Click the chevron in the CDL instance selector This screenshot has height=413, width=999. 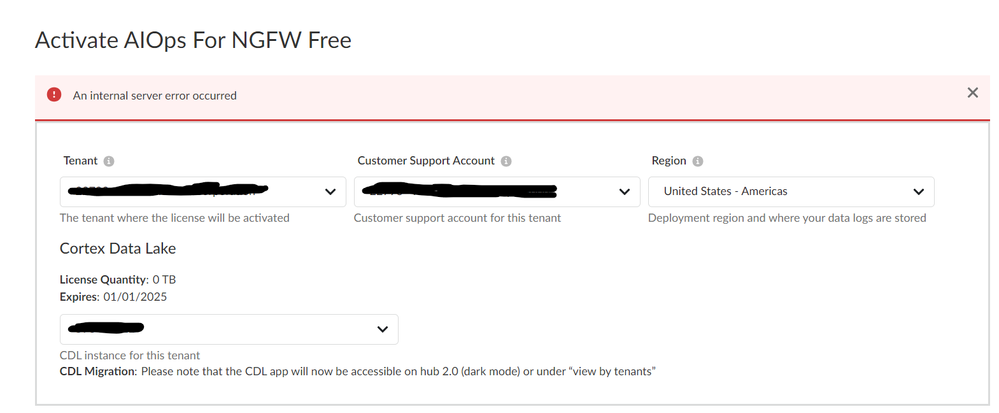382,329
